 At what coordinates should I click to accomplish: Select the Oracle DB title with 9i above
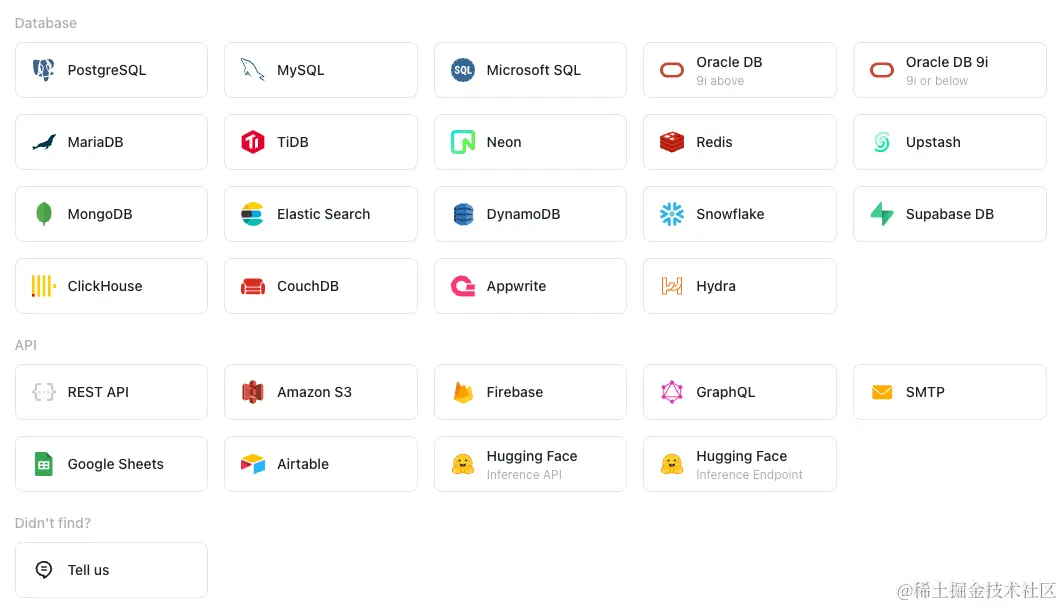pos(729,62)
